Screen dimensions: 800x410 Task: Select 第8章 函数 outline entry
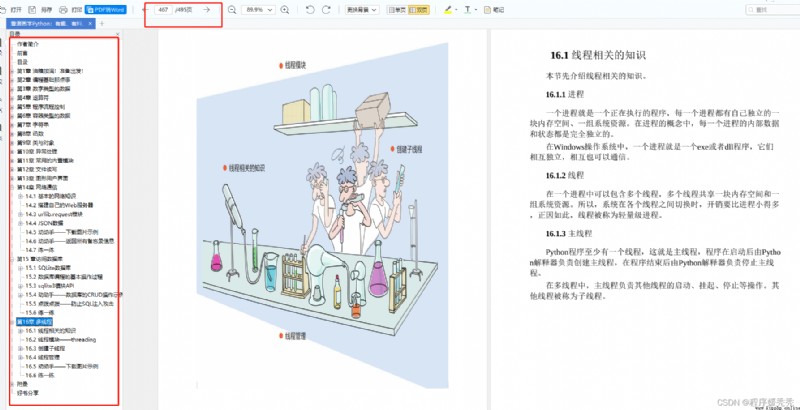[x=31, y=134]
